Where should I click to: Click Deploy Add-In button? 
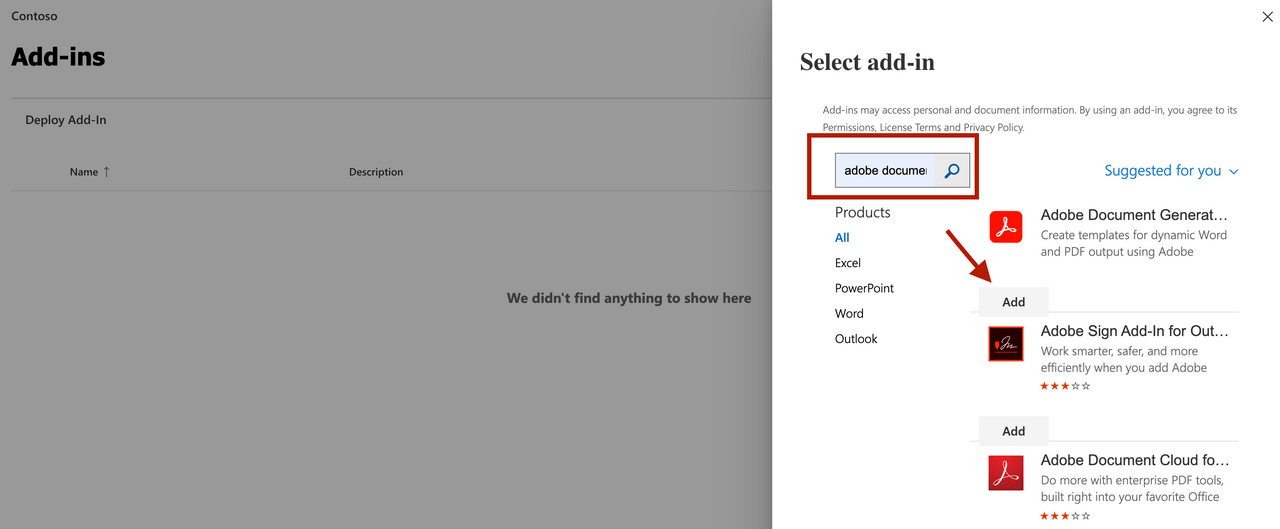point(66,120)
